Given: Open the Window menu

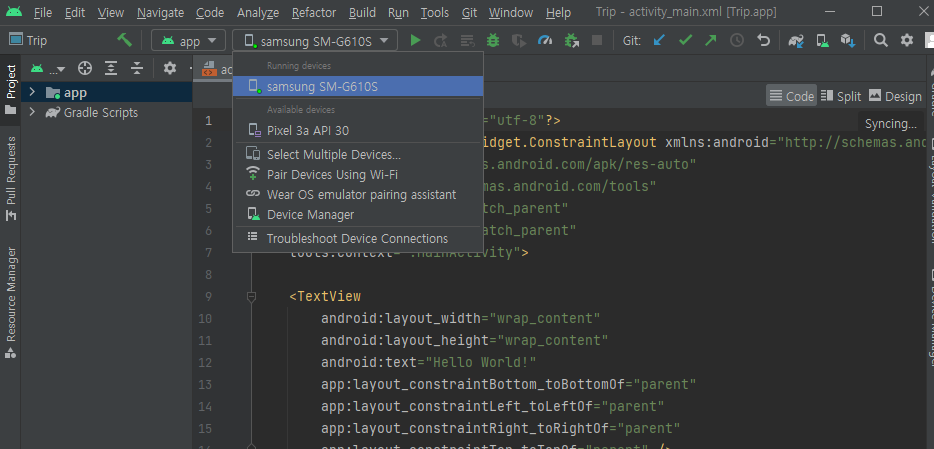Looking at the screenshot, I should 511,13.
